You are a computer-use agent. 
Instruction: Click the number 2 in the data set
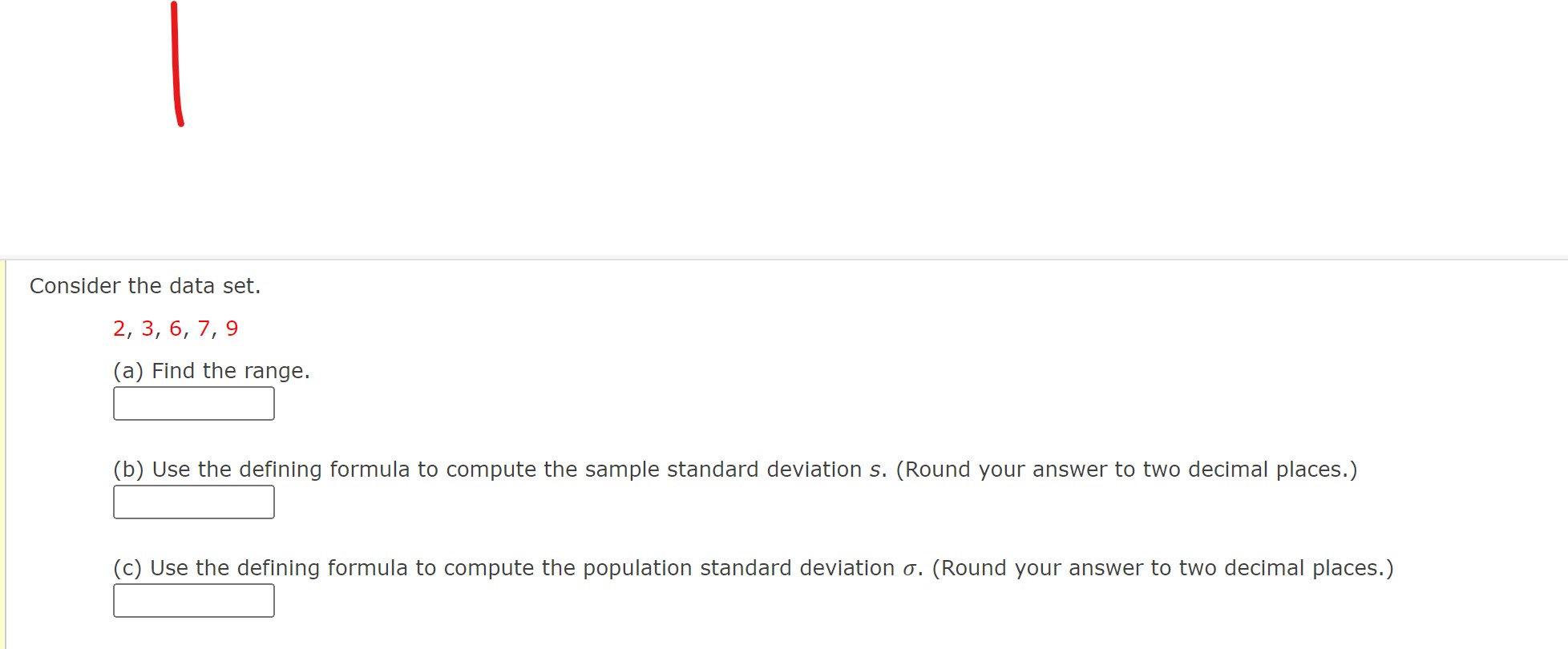(x=120, y=328)
